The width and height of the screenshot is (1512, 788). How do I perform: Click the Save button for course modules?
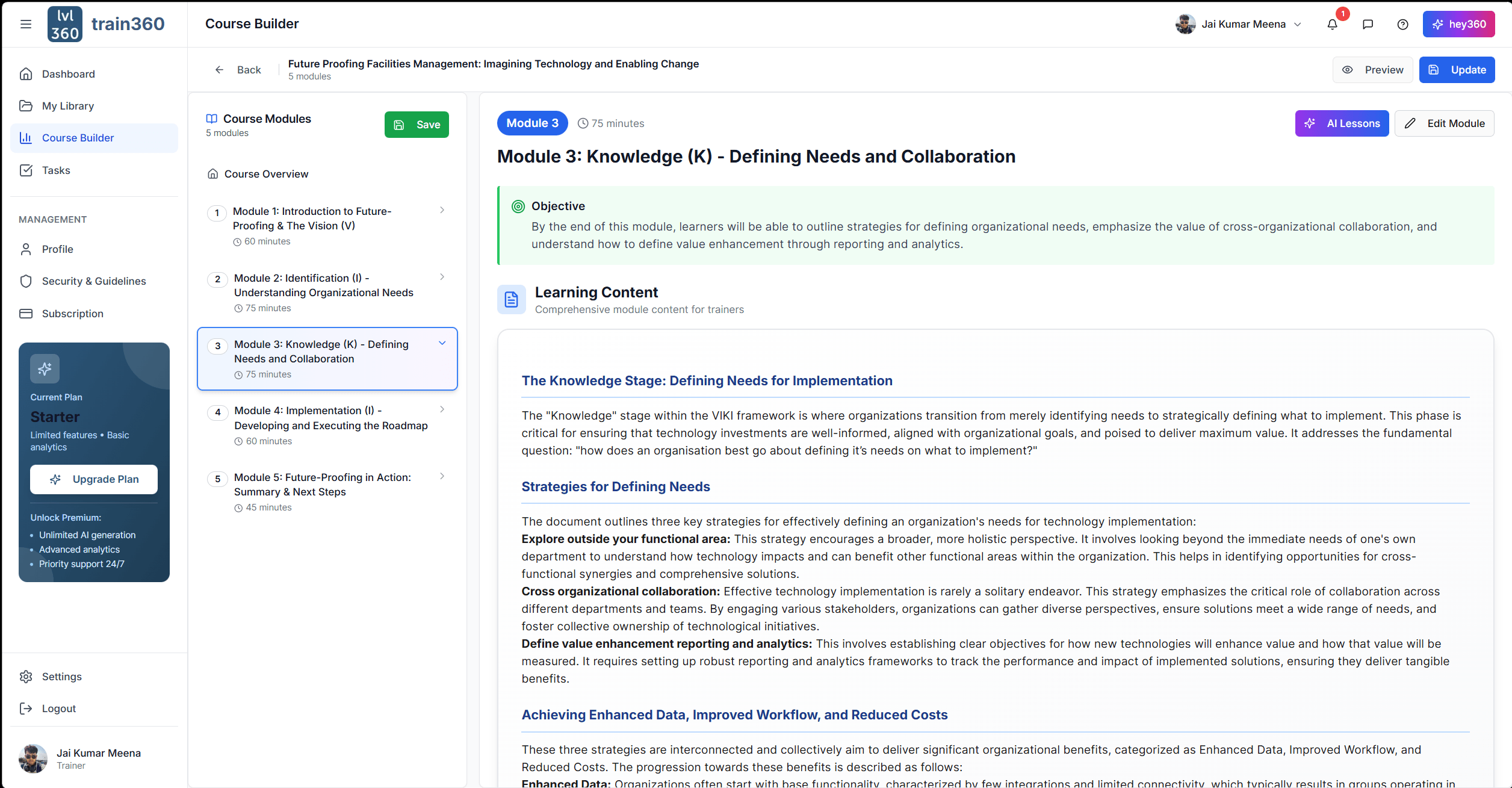tap(417, 124)
